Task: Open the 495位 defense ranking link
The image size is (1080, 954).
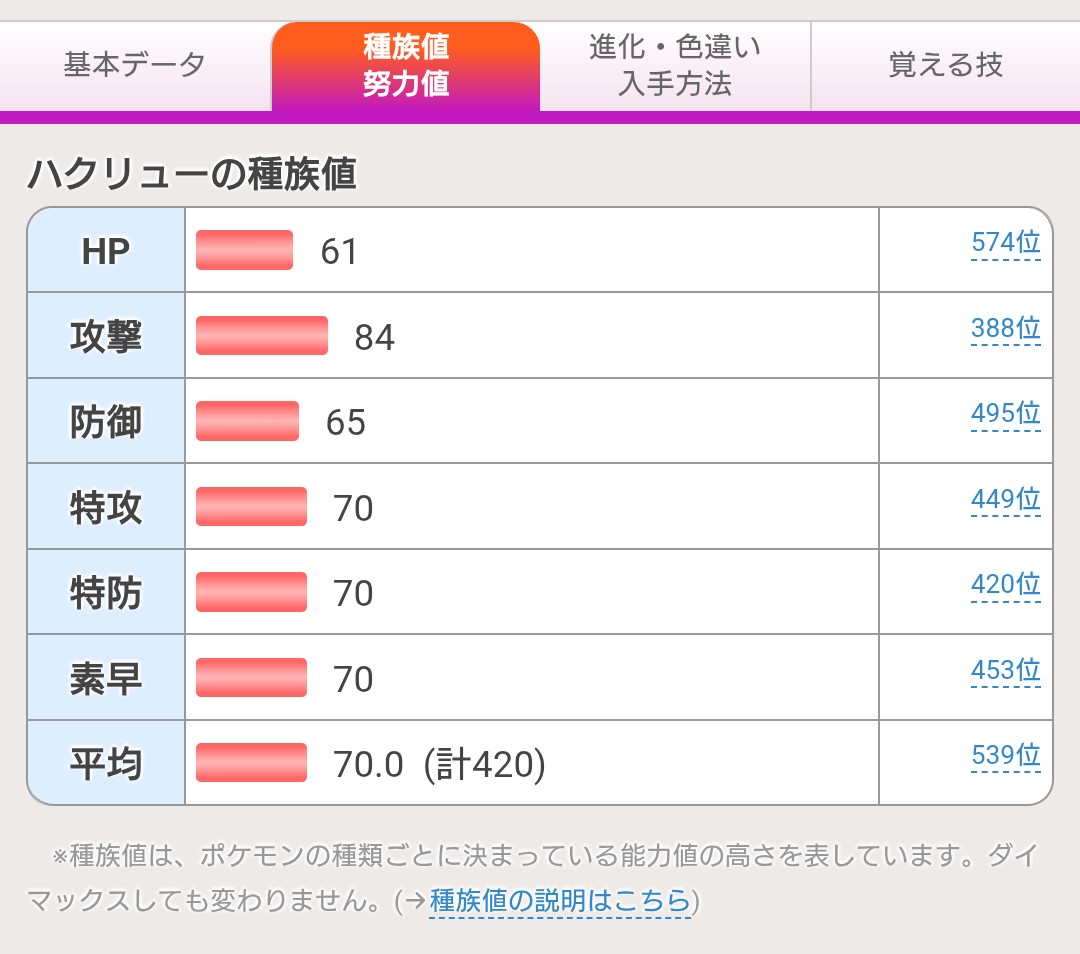Action: (x=1005, y=414)
